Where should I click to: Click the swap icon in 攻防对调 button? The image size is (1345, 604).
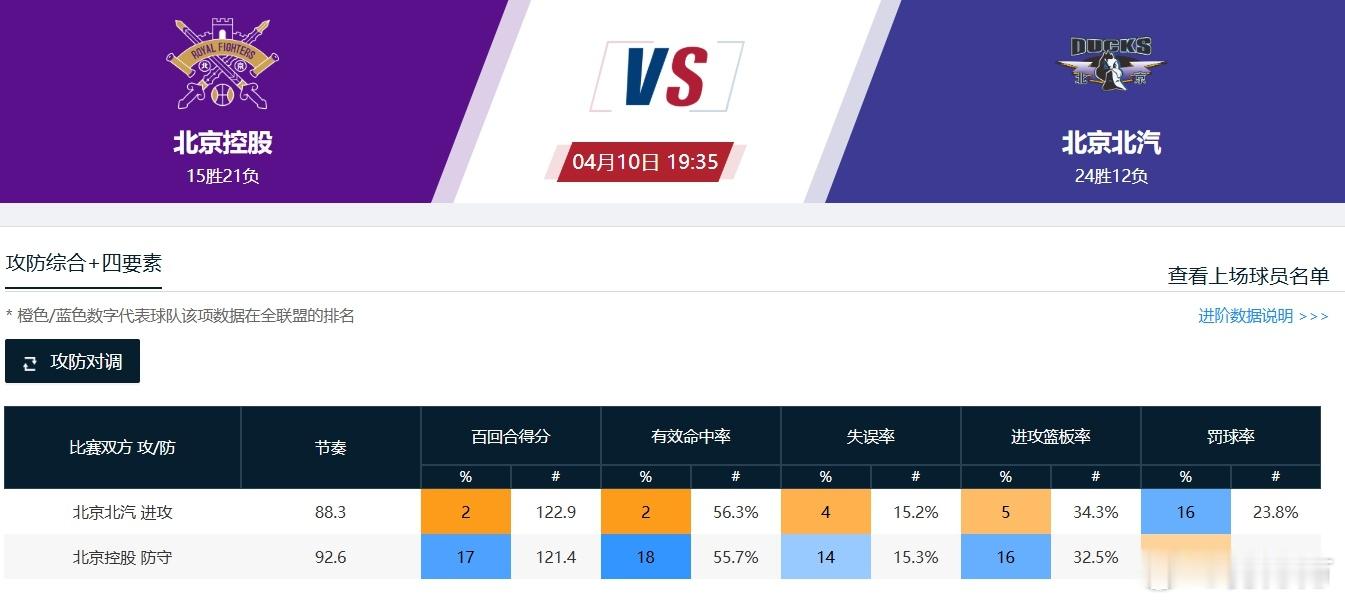tap(30, 362)
